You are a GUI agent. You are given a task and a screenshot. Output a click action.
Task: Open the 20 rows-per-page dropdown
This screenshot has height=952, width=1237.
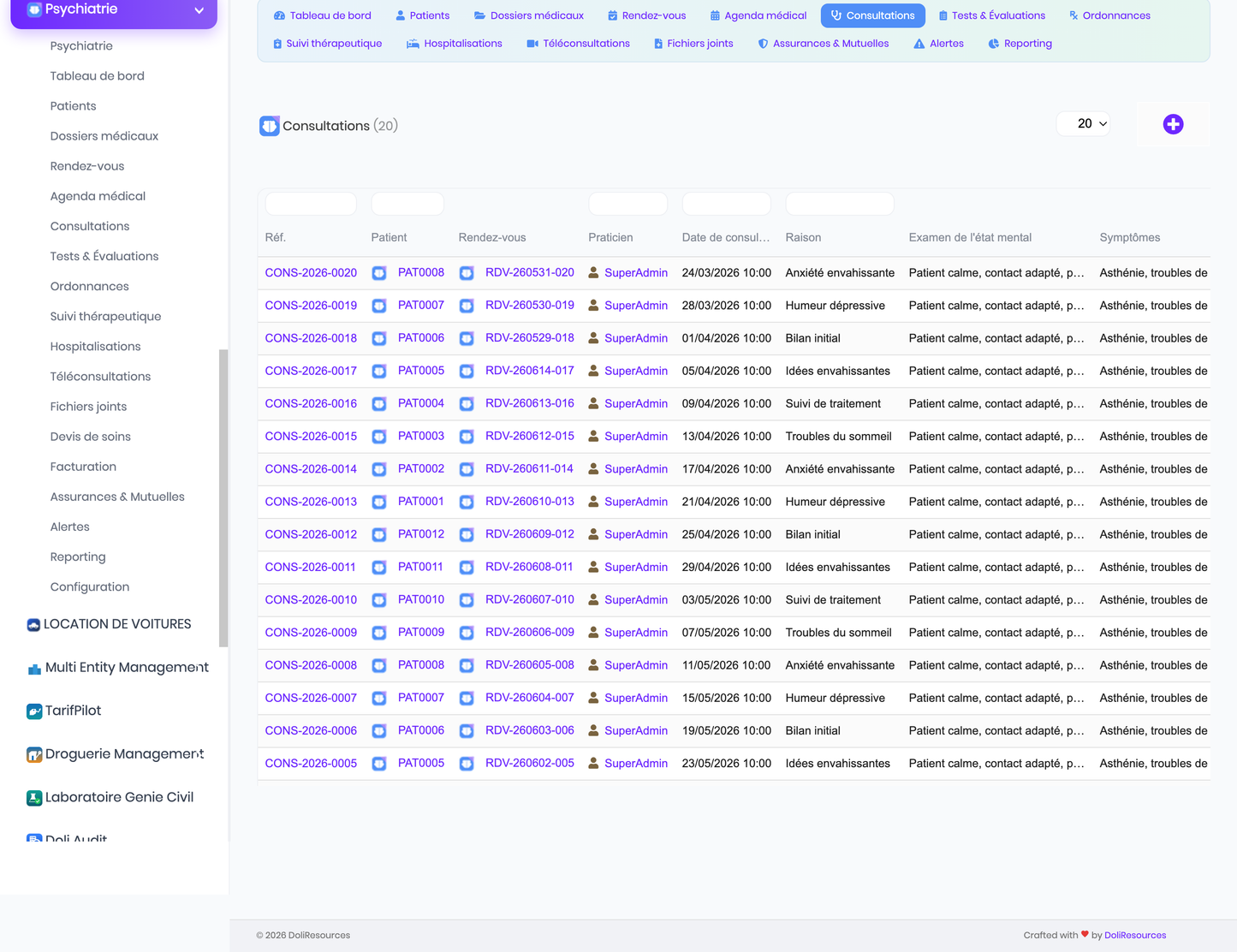tap(1084, 124)
